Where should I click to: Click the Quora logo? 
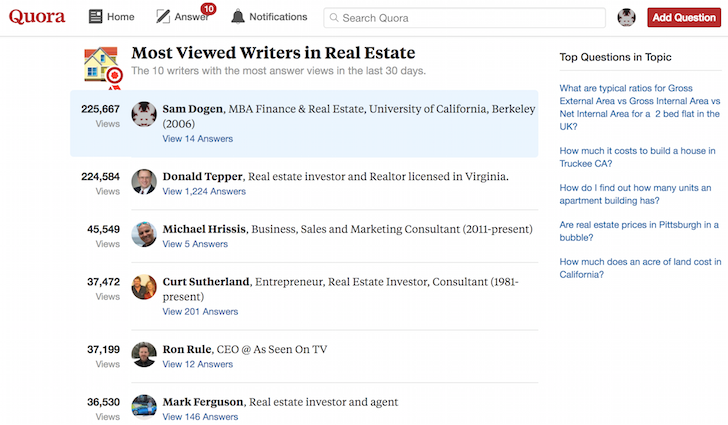(38, 17)
